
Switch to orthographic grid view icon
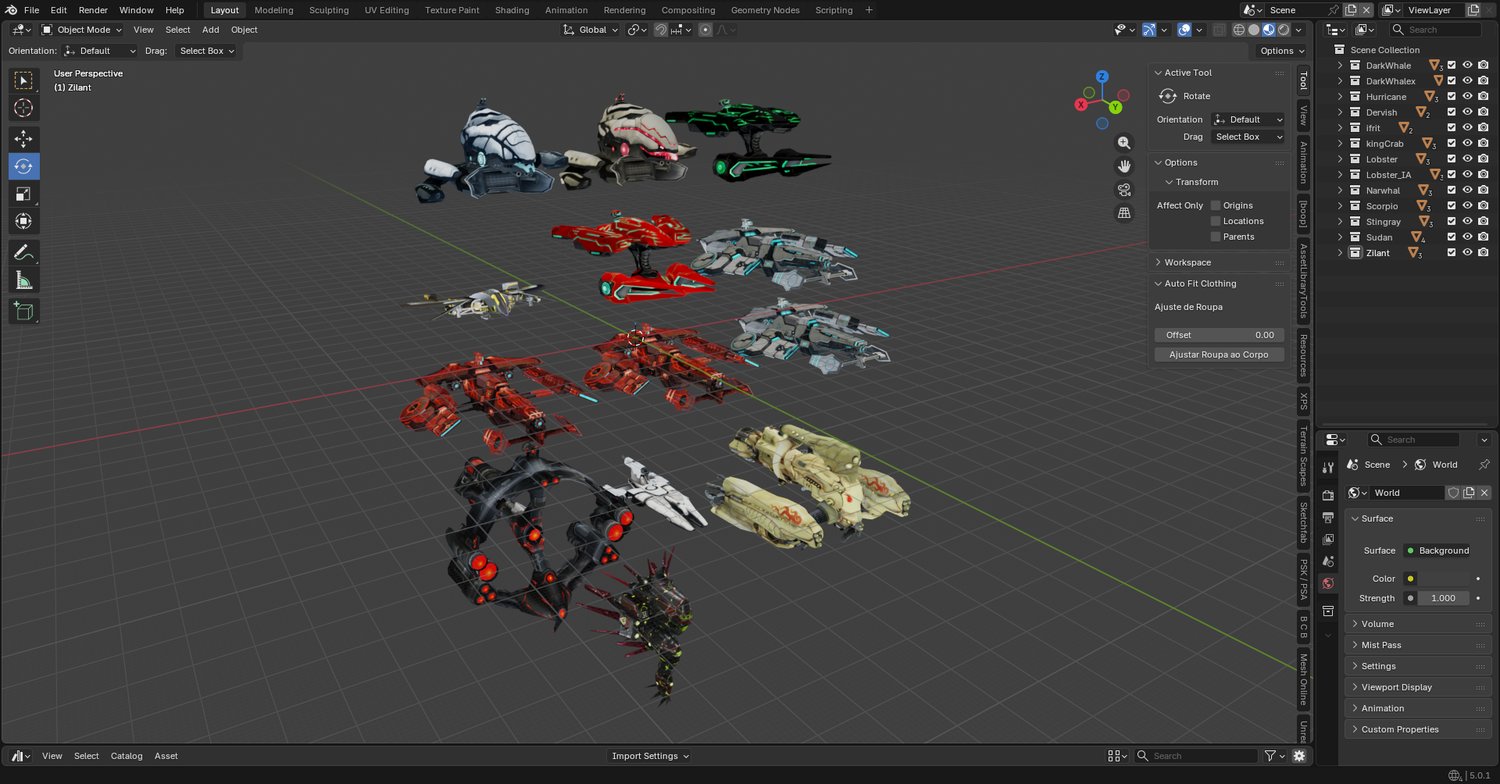coord(1124,213)
